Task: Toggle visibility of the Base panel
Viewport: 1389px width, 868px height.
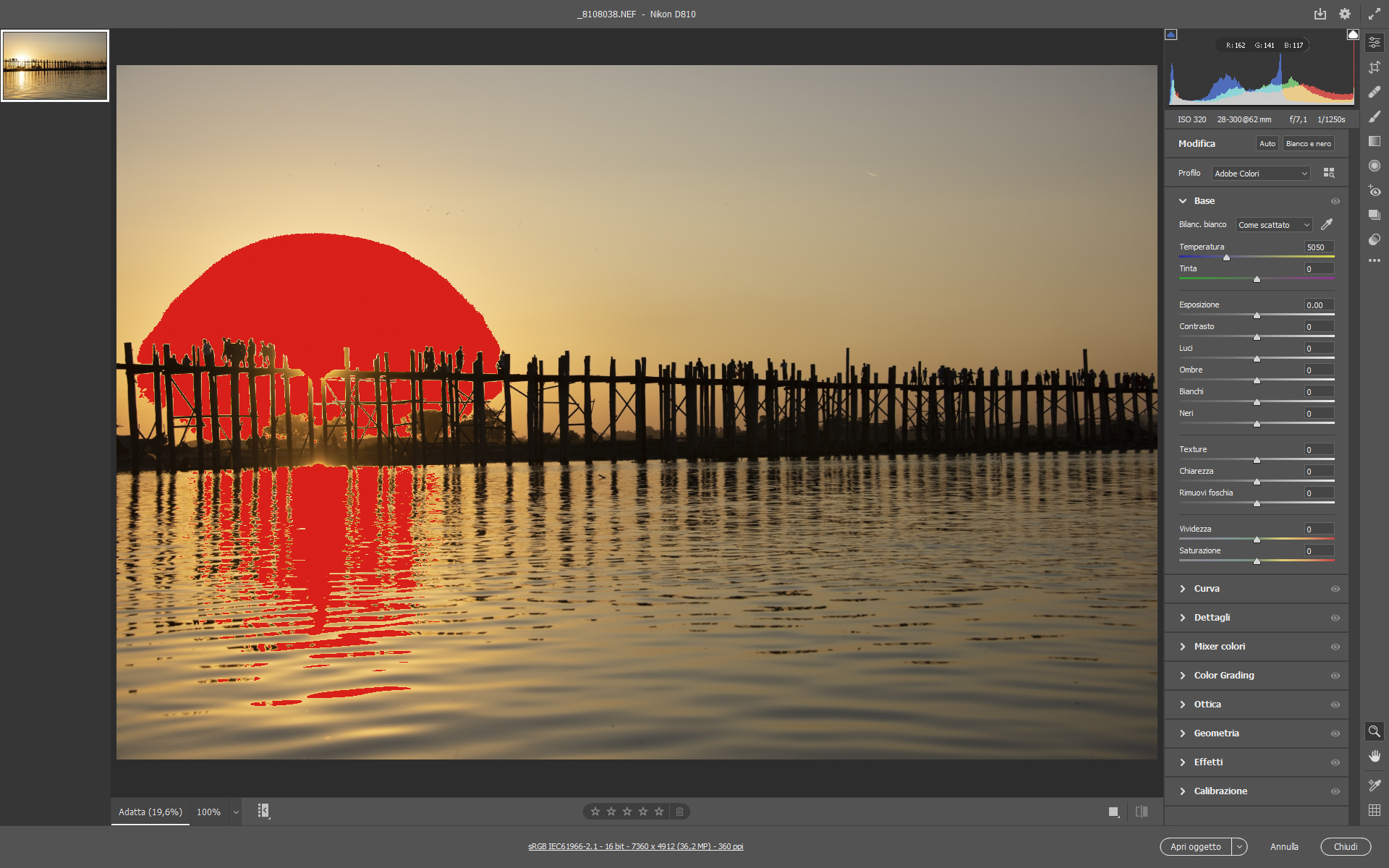Action: pyautogui.click(x=1335, y=201)
